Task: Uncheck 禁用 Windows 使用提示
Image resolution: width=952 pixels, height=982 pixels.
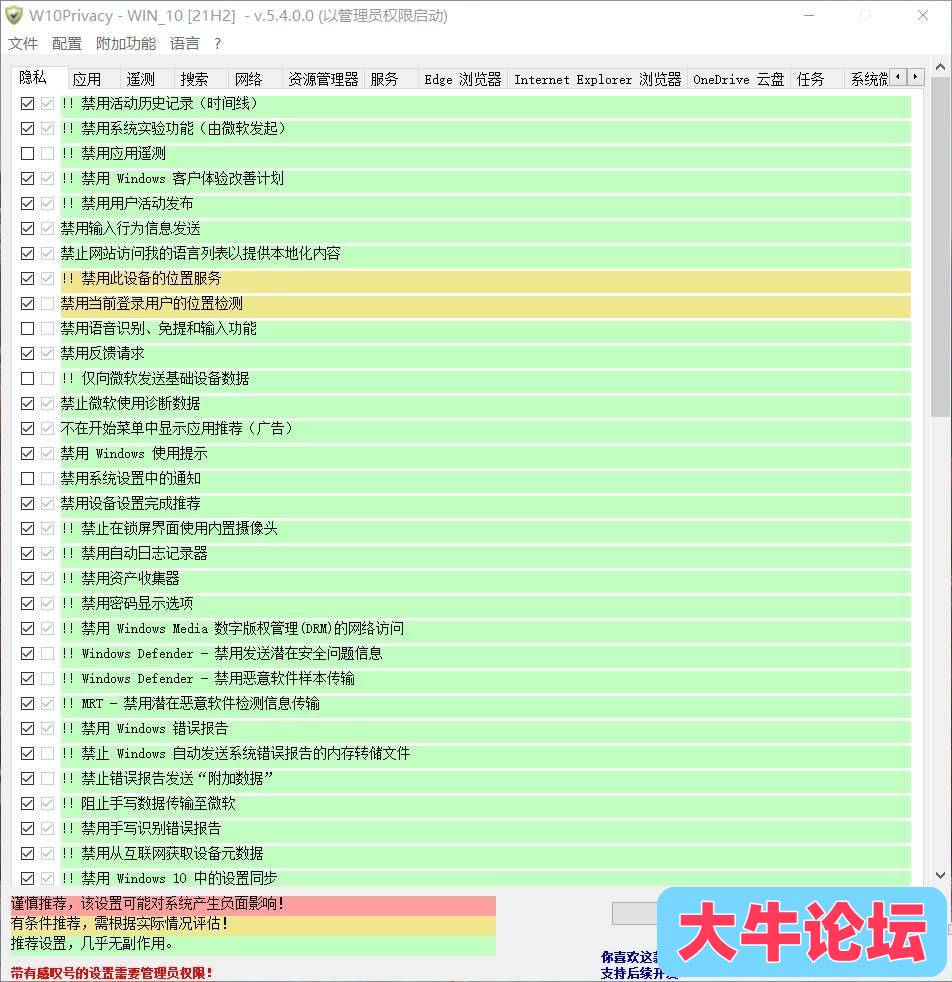Action: click(28, 453)
